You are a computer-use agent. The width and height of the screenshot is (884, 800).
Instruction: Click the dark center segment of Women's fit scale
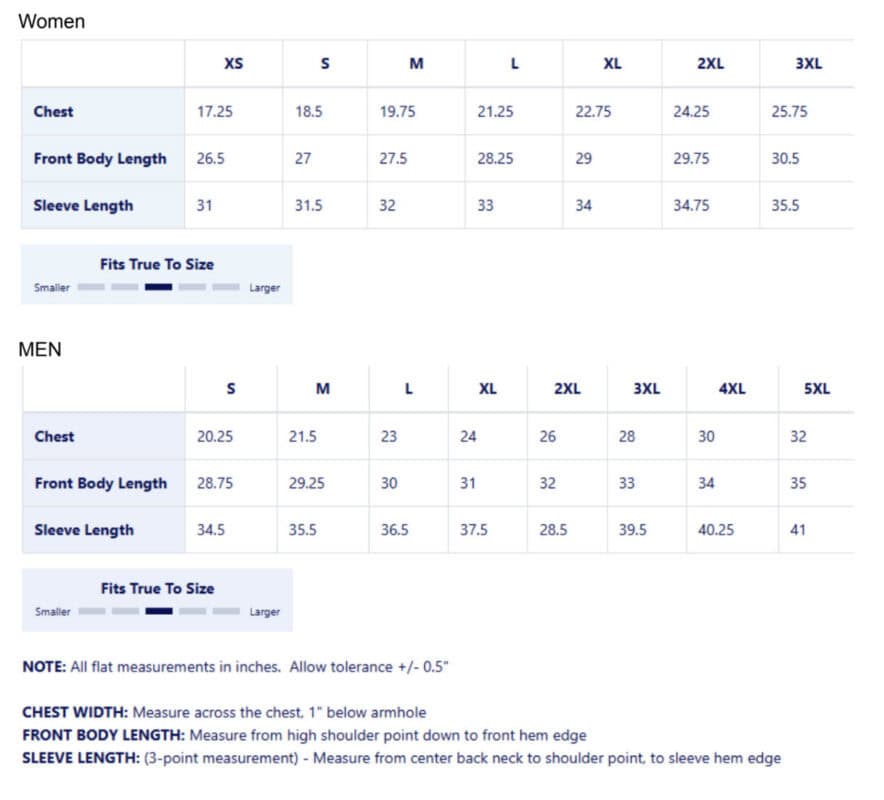(x=158, y=287)
